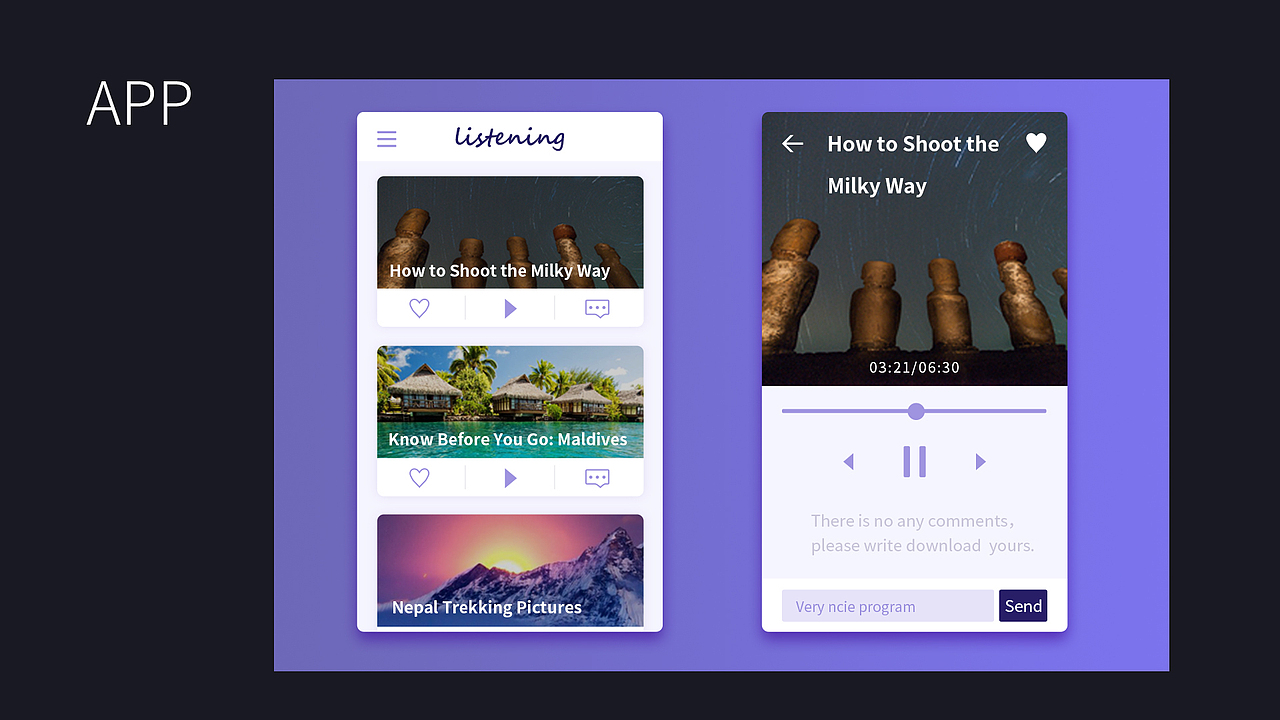Like the How to Shoot the Milky Way card
The width and height of the screenshot is (1280, 720).
click(420, 308)
